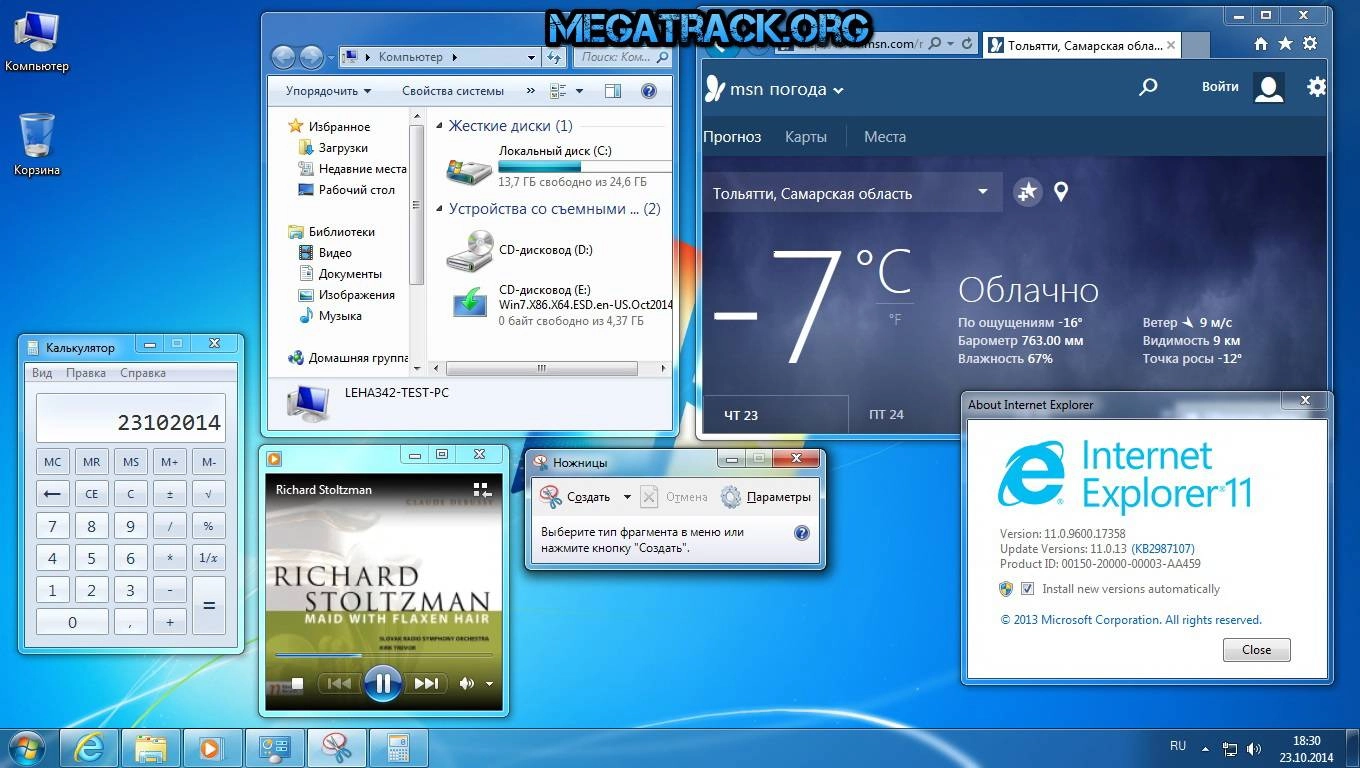Click msn user profile avatar icon
The image size is (1360, 768).
(x=1269, y=88)
